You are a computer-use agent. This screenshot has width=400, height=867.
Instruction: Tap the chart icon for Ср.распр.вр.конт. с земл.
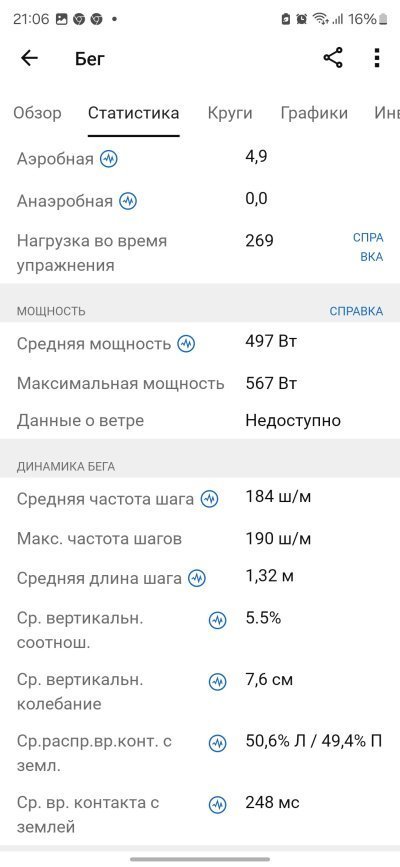(x=217, y=744)
